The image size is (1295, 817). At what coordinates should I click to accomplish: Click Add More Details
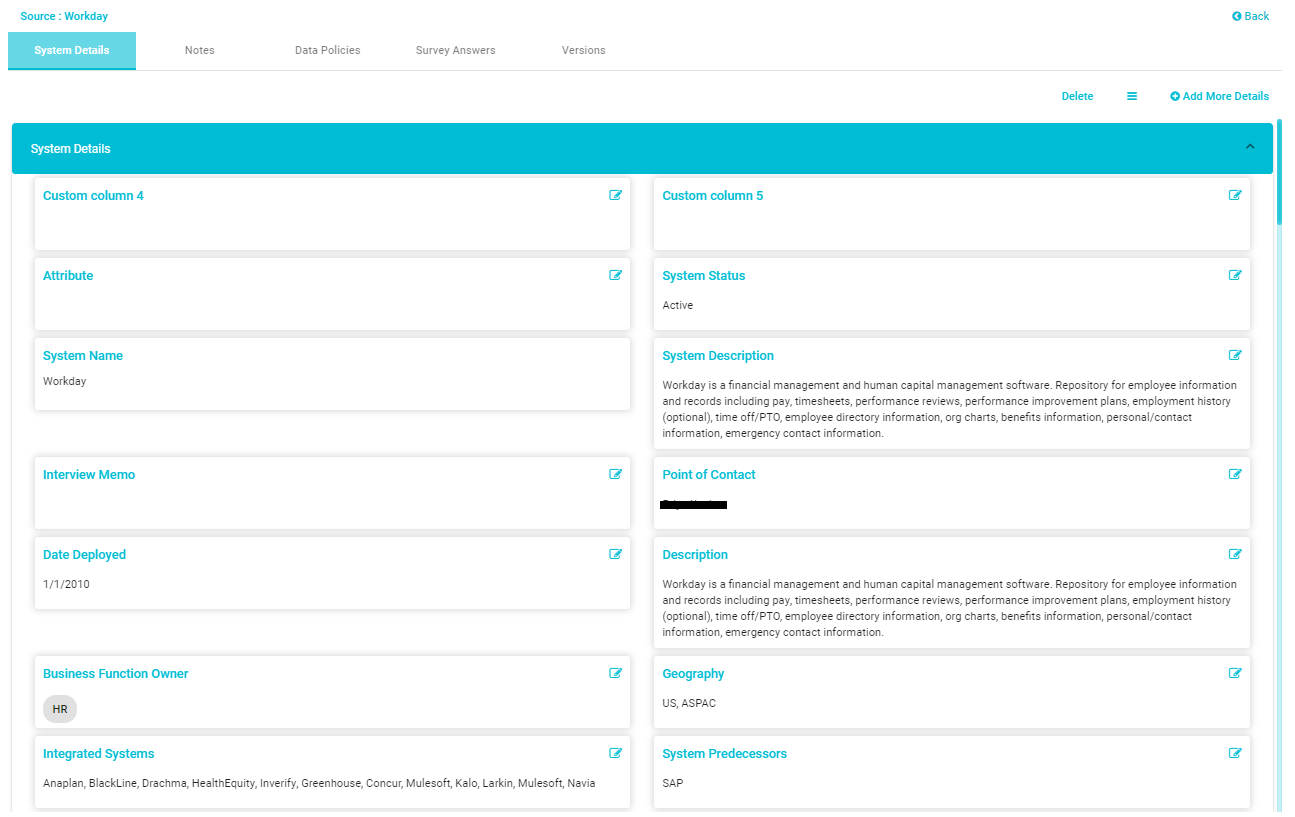click(x=1220, y=96)
